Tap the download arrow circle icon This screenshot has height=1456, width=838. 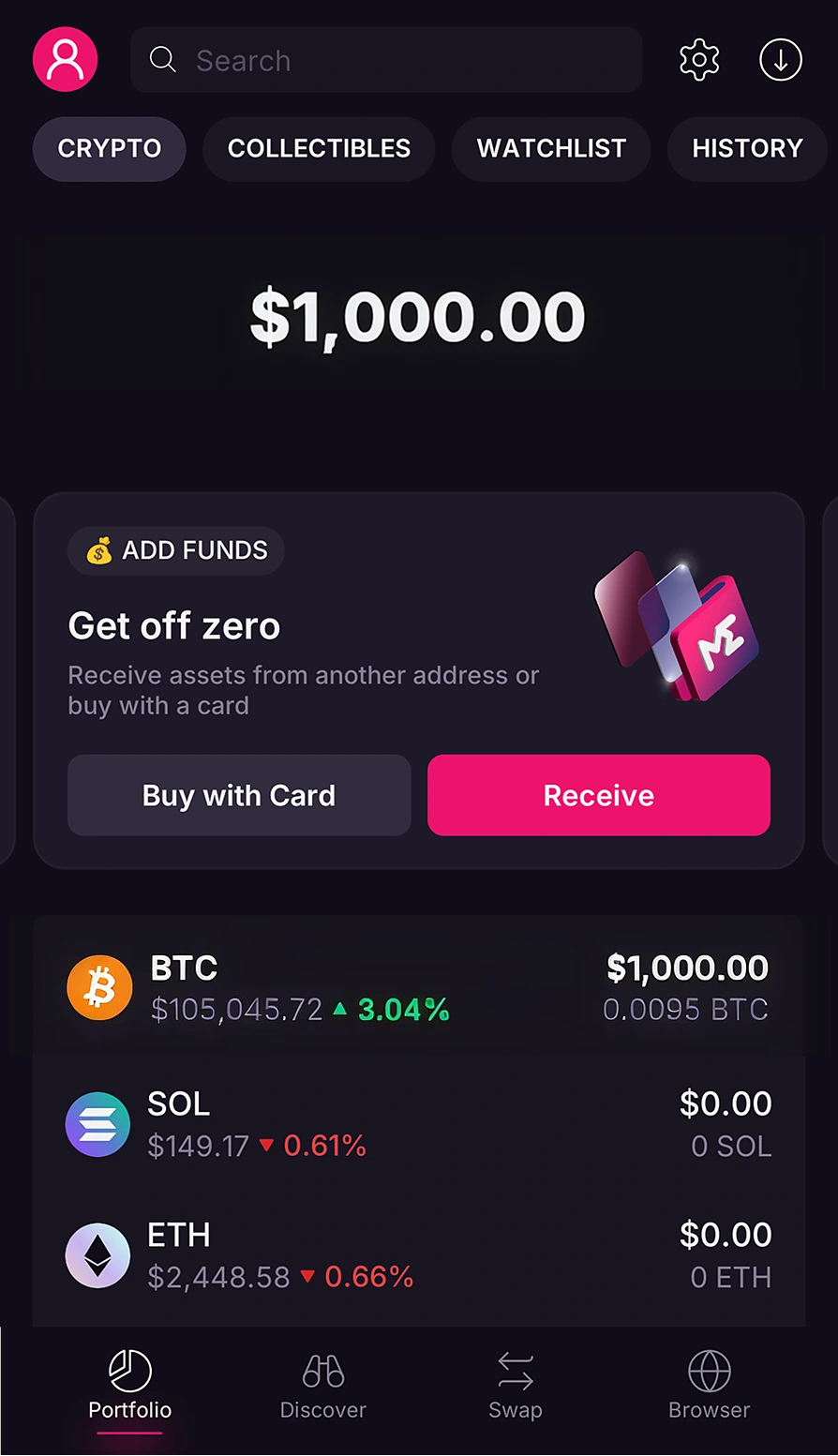pos(781,60)
